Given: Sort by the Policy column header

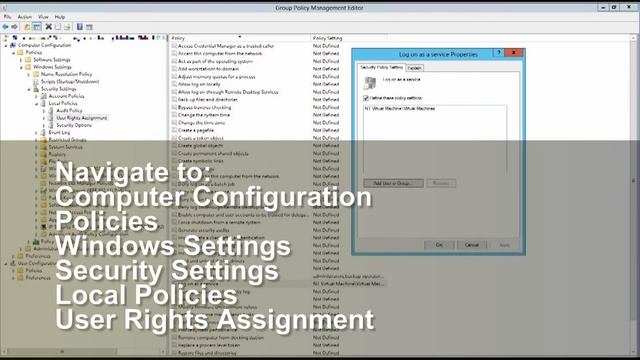Looking at the screenshot, I should pyautogui.click(x=240, y=38).
